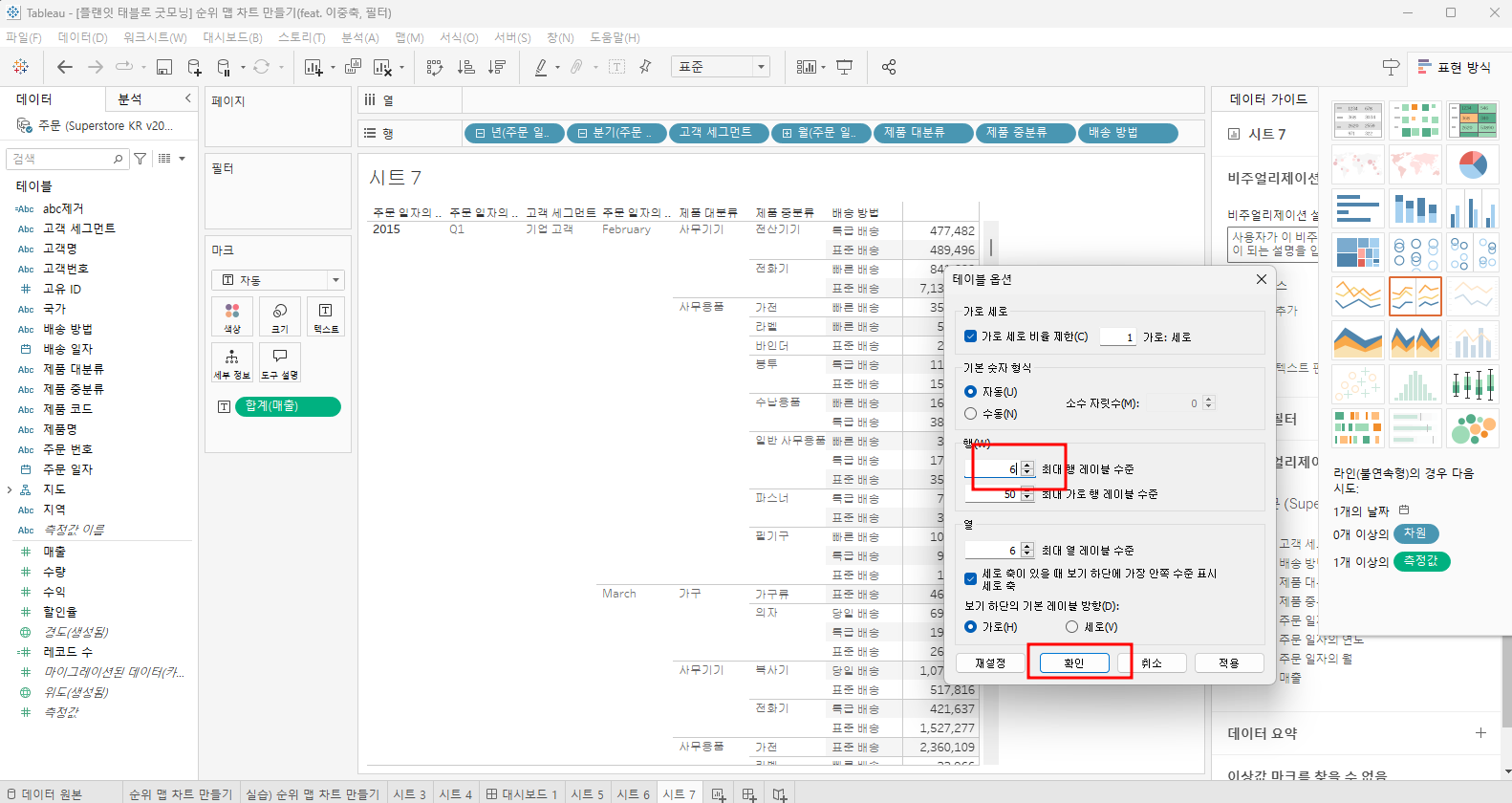Image resolution: width=1512 pixels, height=803 pixels.
Task: Click the clear sheet icon
Action: (x=382, y=67)
